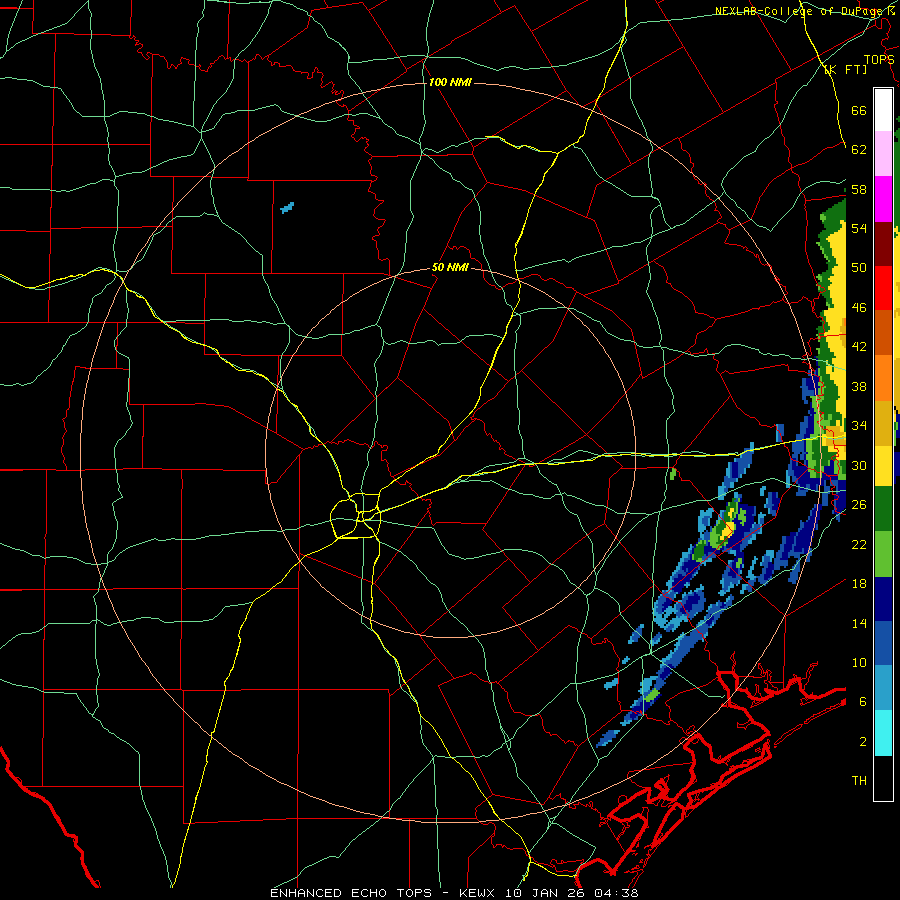This screenshot has height=900, width=900.
Task: Click the TH legend label
Action: [x=859, y=781]
